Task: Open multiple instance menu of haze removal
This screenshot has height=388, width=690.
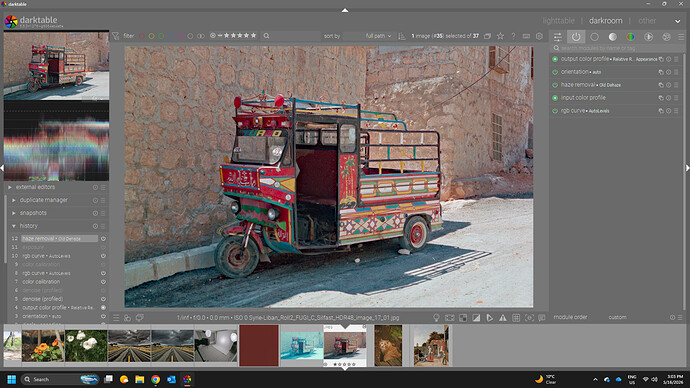Action: click(x=661, y=85)
